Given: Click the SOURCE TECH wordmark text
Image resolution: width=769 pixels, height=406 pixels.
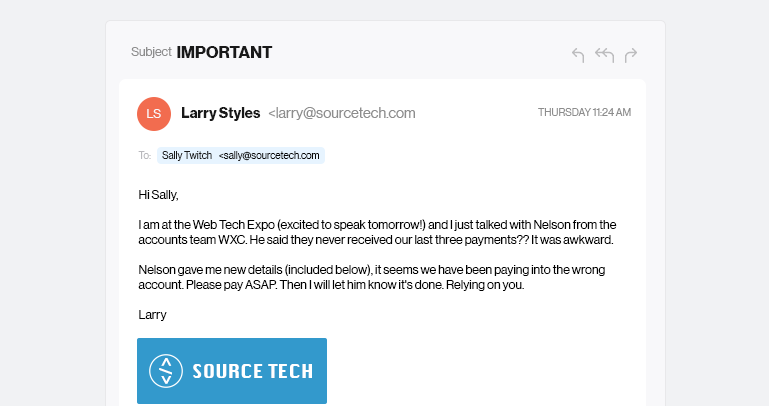Looking at the screenshot, I should click(252, 371).
